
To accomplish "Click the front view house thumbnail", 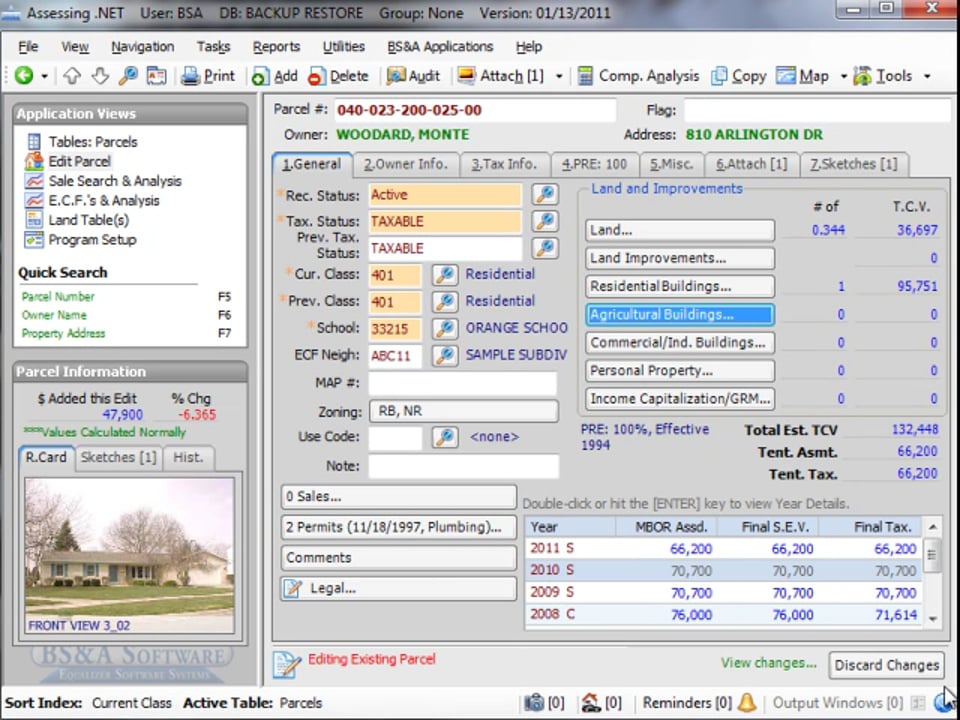I will (129, 555).
